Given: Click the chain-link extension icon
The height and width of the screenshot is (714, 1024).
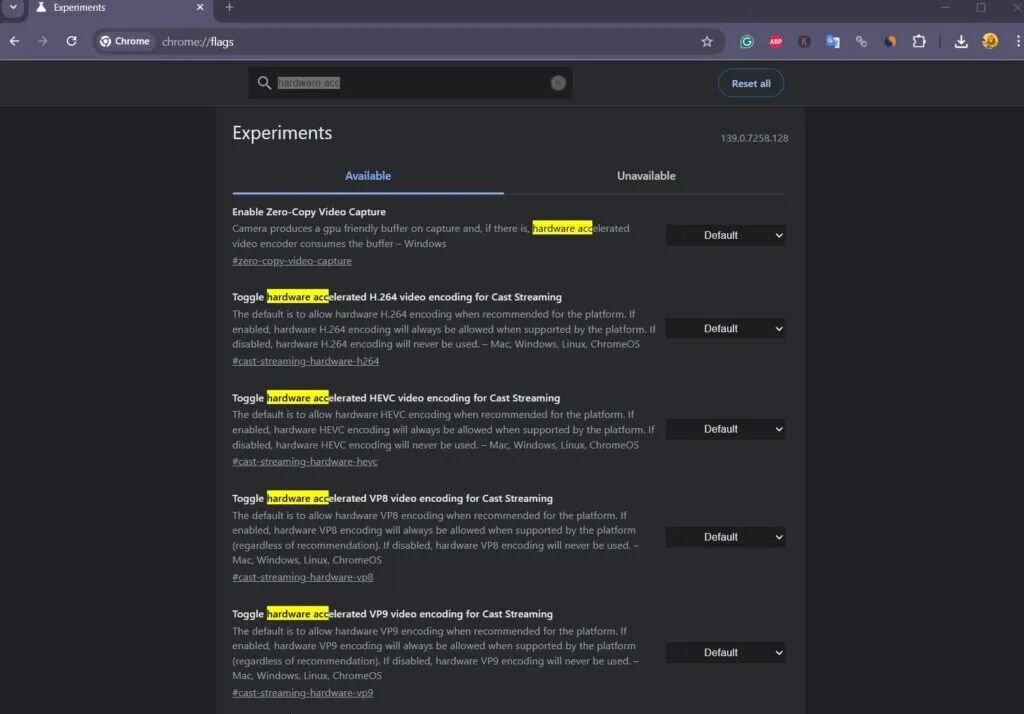Looking at the screenshot, I should tap(861, 42).
